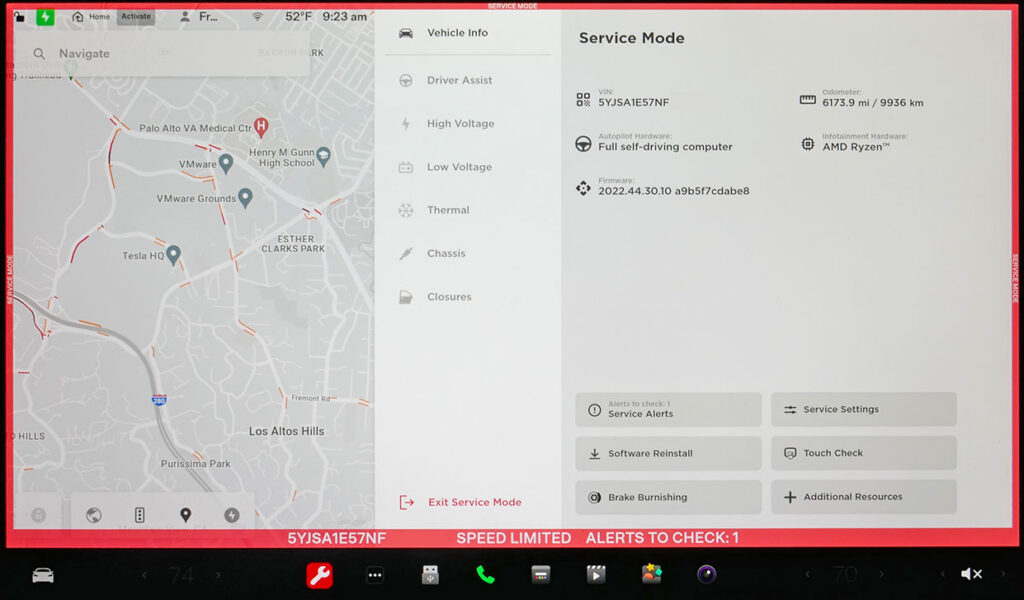
Task: Tap the VMware Grounds map pin
Action: click(x=246, y=198)
